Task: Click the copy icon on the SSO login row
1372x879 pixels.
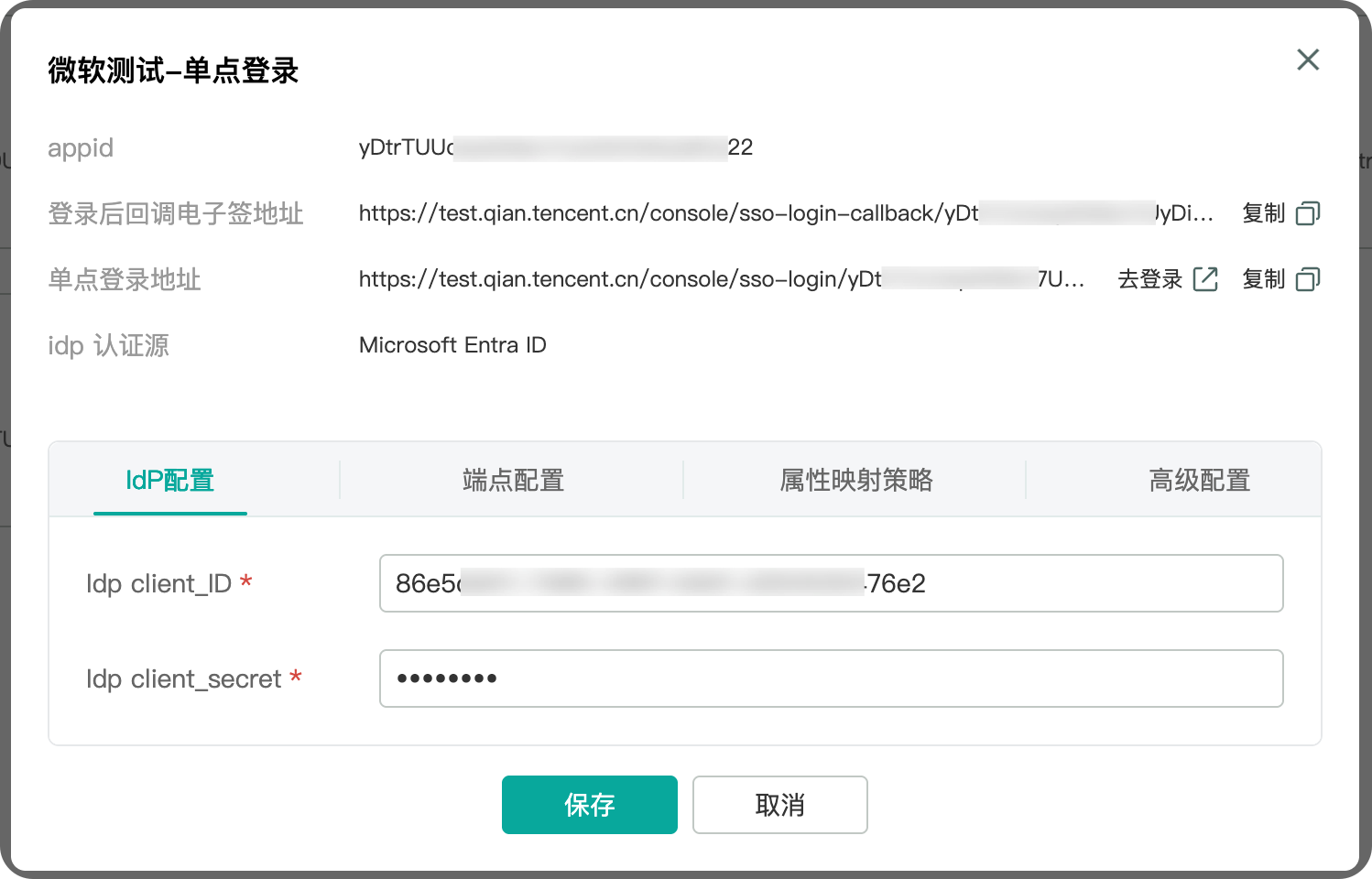Action: tap(1308, 279)
